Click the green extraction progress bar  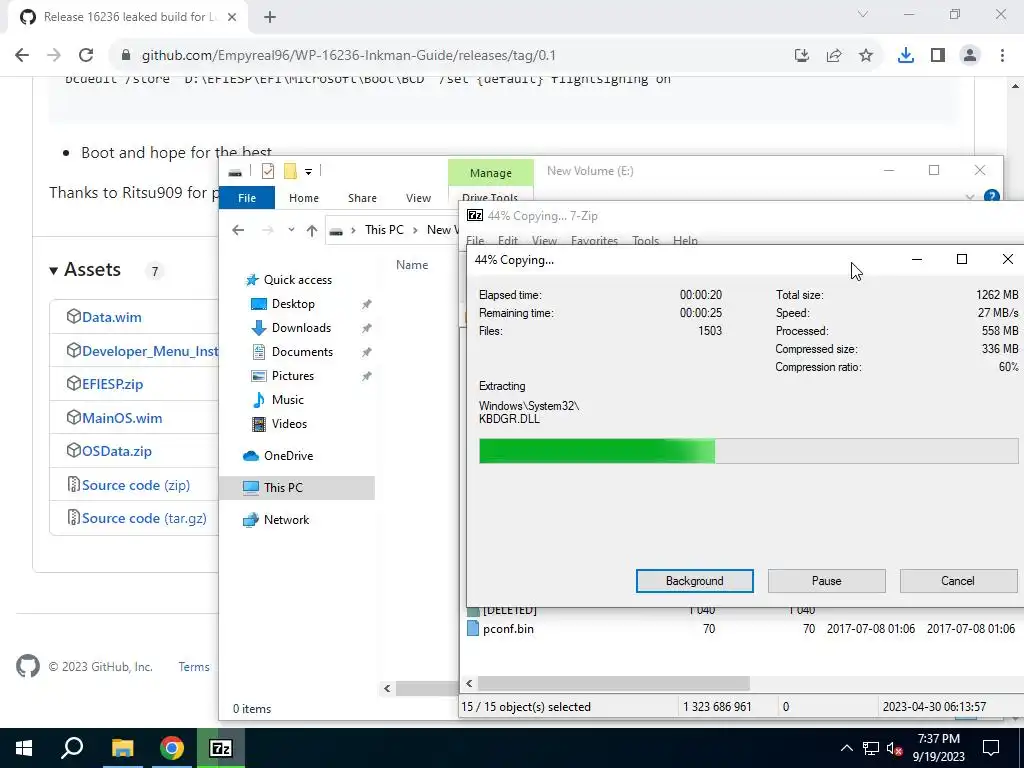tap(748, 451)
